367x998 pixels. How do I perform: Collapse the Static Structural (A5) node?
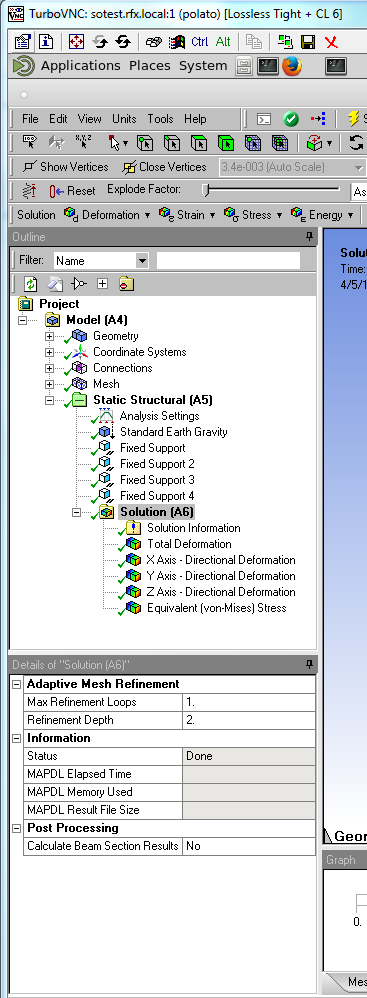pyautogui.click(x=49, y=400)
